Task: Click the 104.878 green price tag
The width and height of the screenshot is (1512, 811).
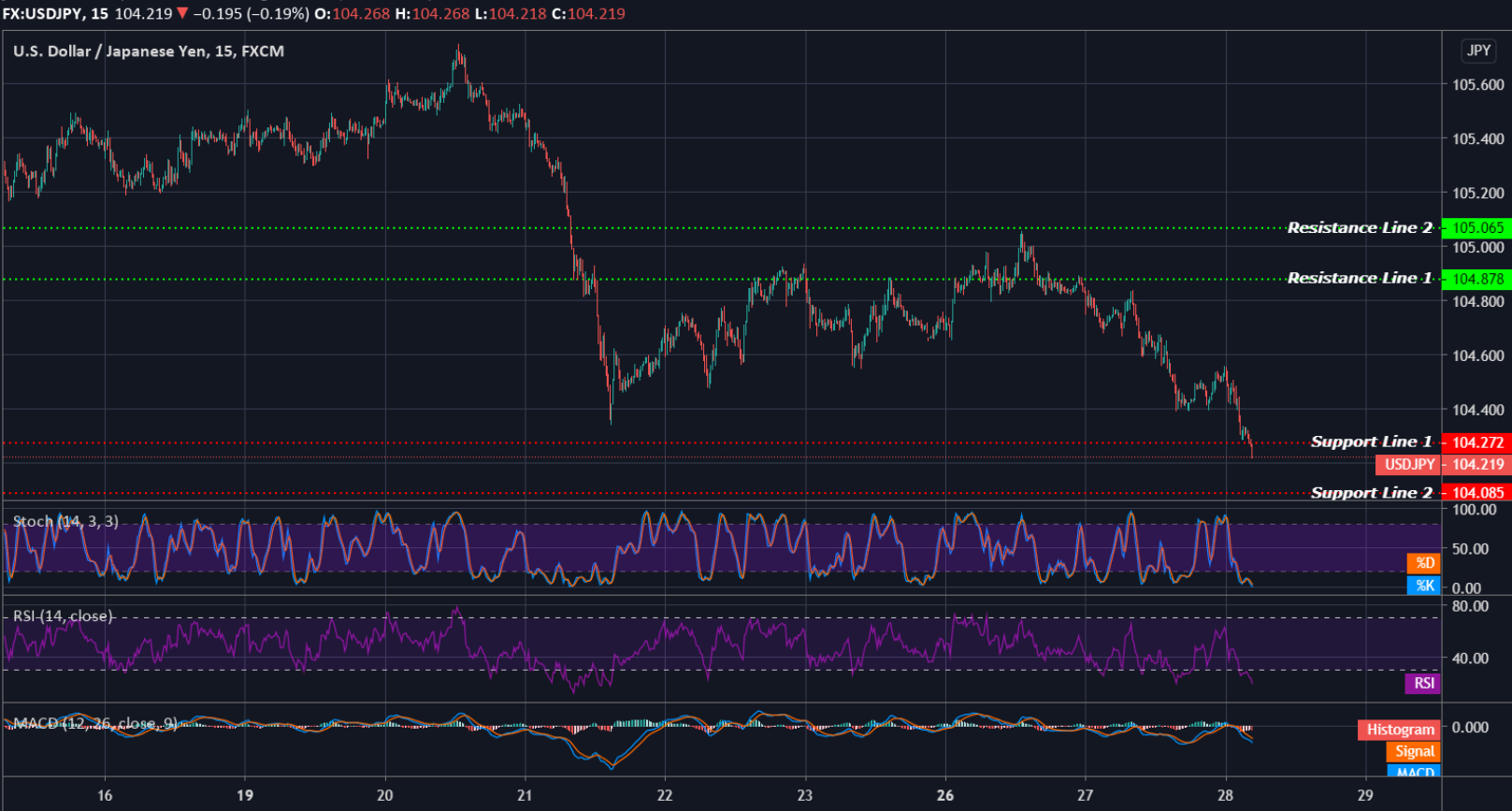Action: [x=1477, y=279]
